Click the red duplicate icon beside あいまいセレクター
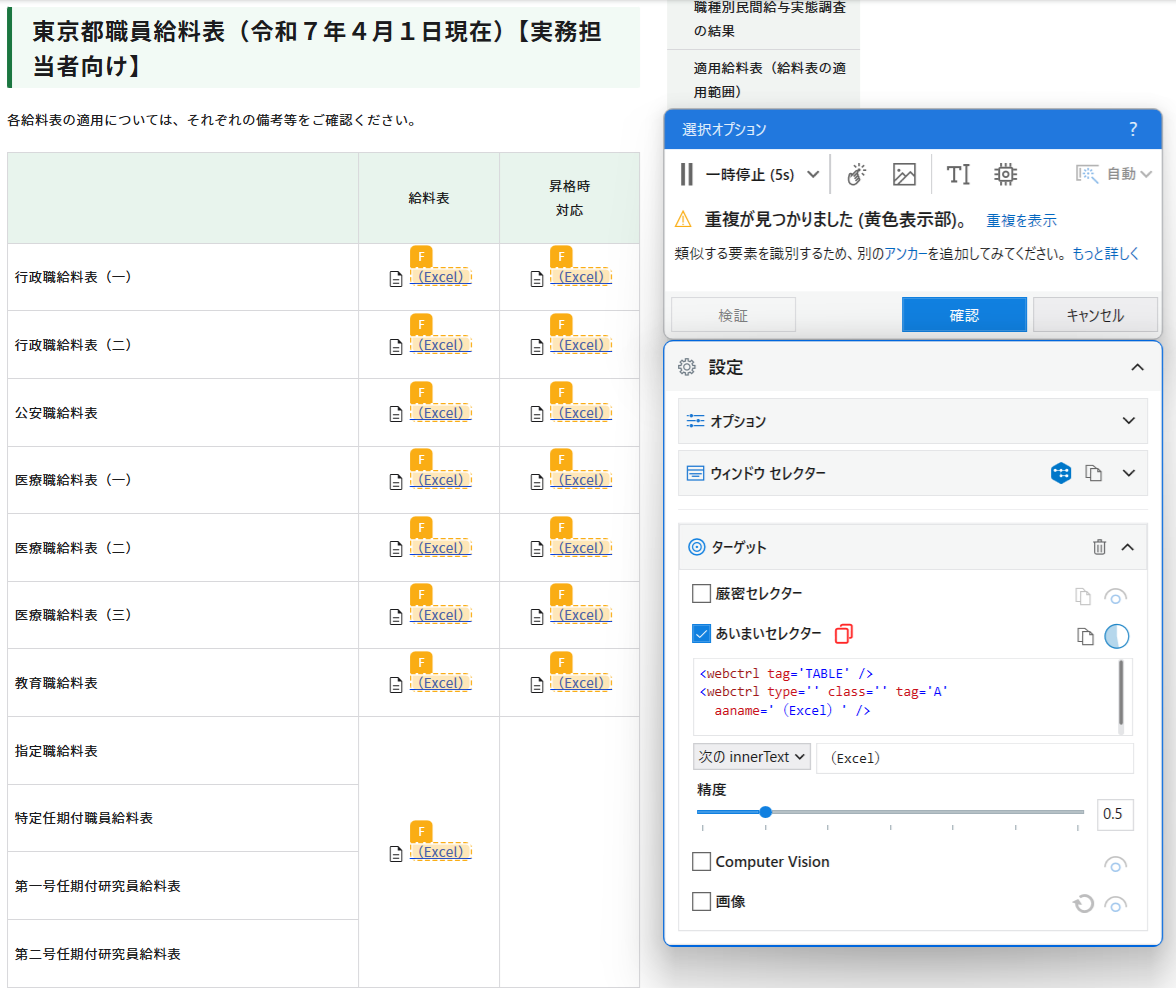 [844, 634]
